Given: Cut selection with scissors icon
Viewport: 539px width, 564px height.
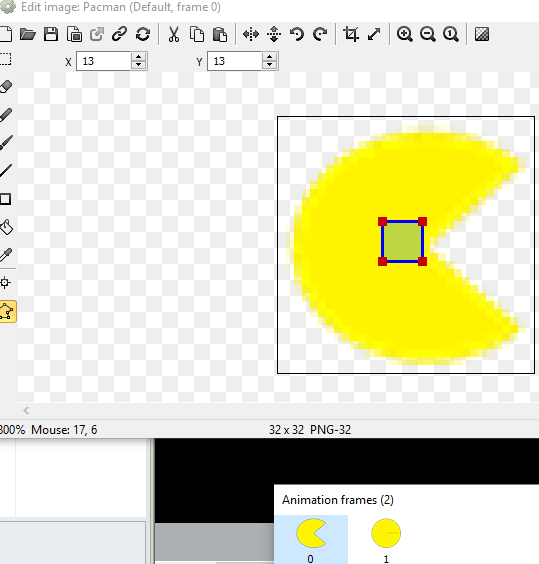Looking at the screenshot, I should click(174, 34).
